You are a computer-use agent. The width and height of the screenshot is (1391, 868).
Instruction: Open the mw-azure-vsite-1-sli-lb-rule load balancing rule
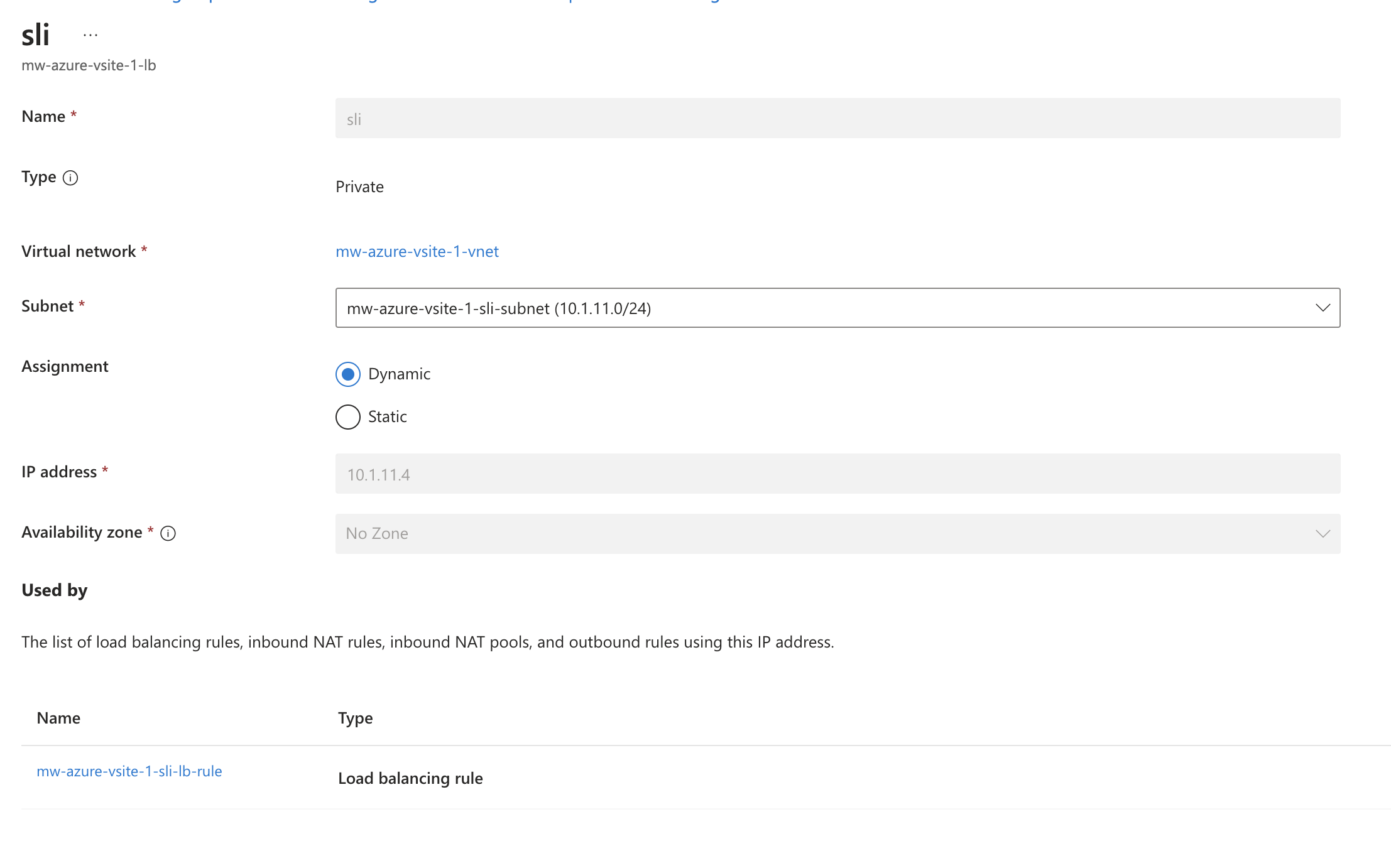pyautogui.click(x=129, y=771)
